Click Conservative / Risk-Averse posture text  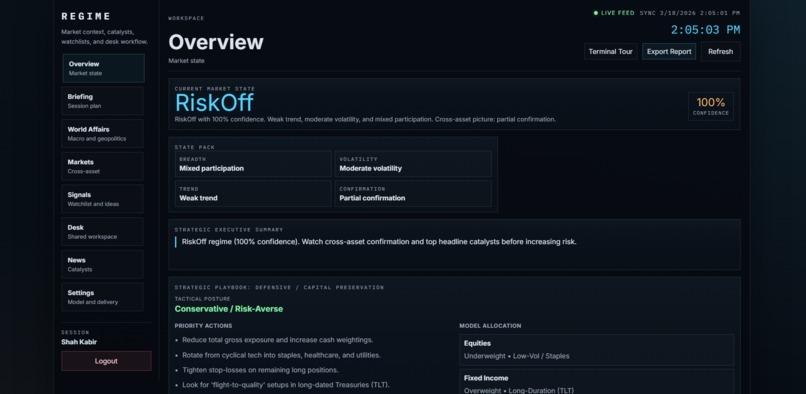tap(229, 309)
